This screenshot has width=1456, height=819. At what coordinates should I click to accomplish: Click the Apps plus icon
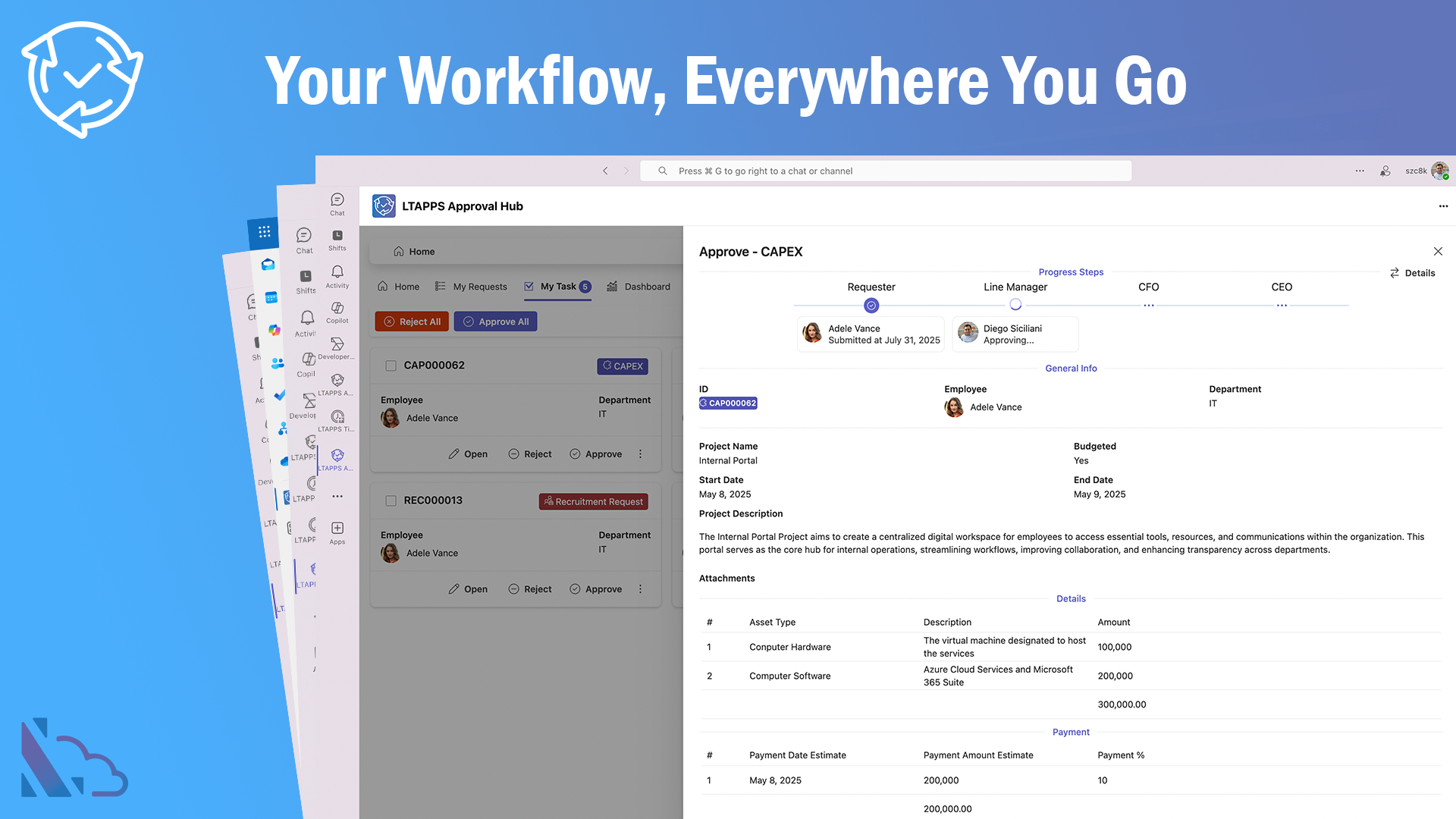(337, 529)
